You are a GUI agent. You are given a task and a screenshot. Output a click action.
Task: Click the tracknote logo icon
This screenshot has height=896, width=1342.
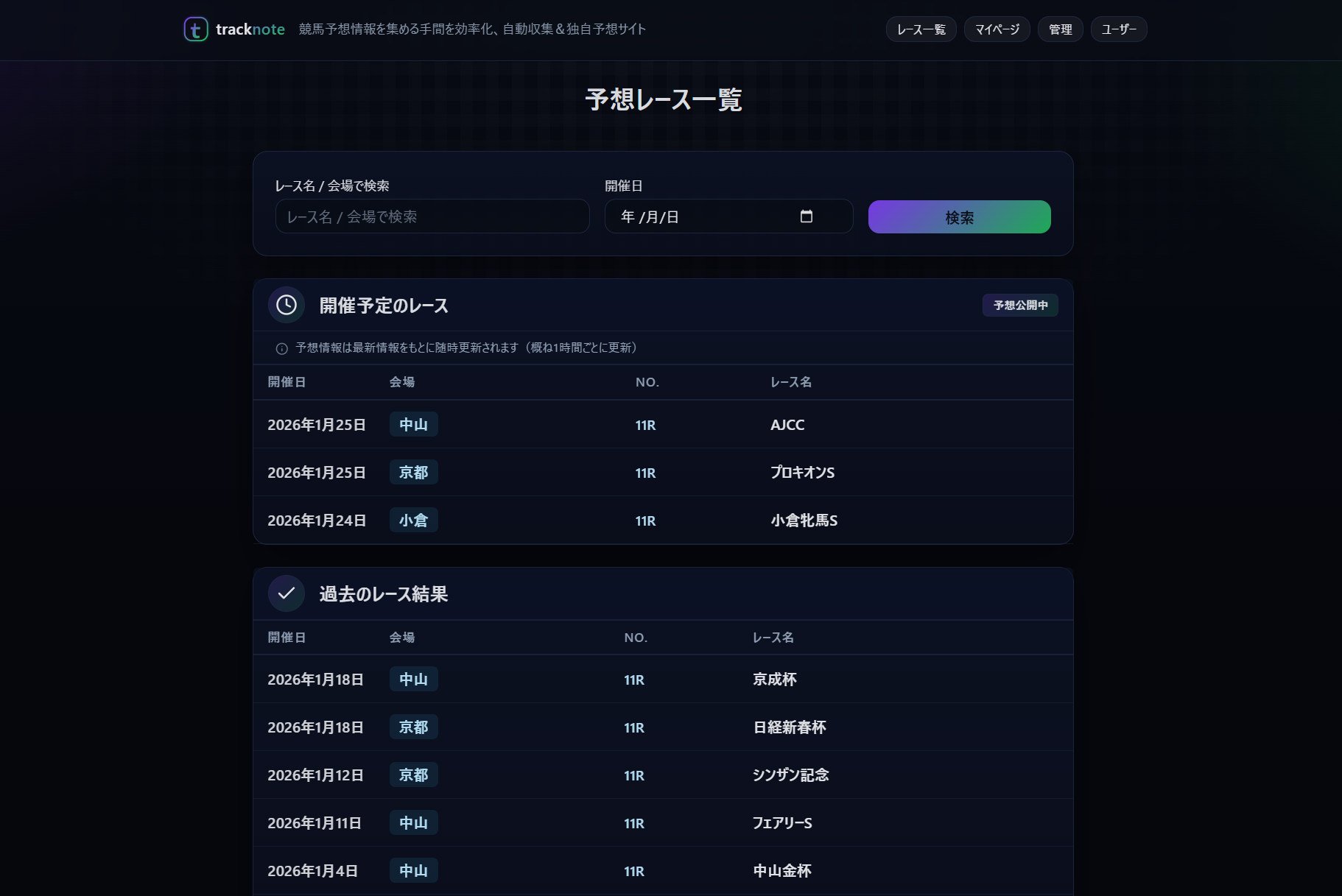click(x=196, y=29)
